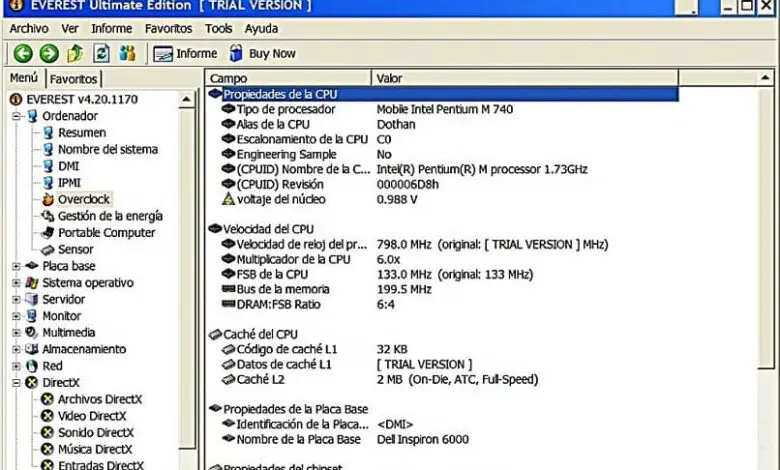Click the Overclock flame icon

(x=48, y=199)
